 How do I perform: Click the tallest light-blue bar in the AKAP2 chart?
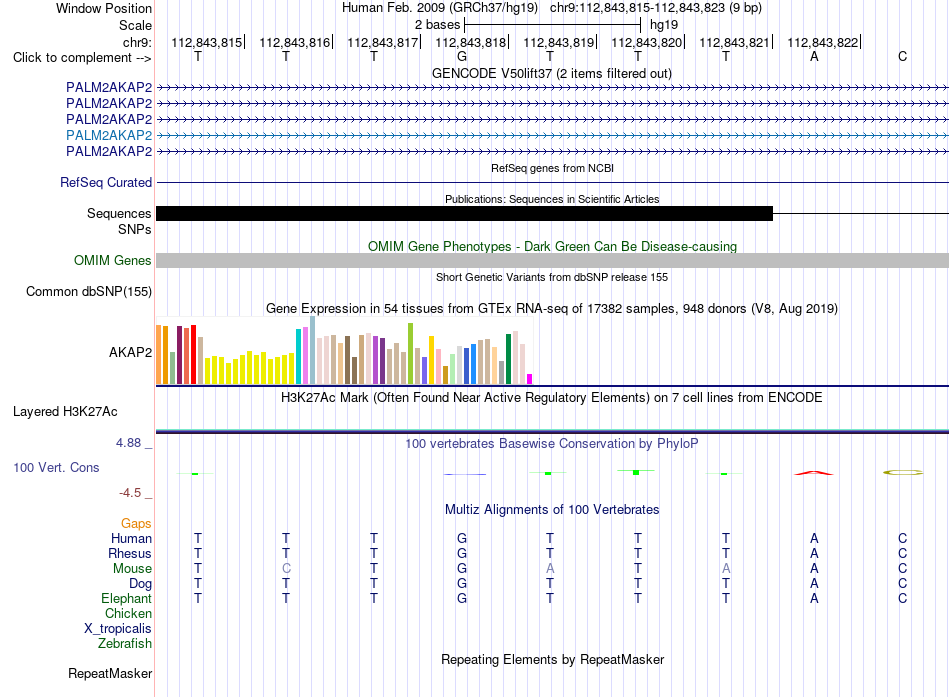click(x=313, y=350)
